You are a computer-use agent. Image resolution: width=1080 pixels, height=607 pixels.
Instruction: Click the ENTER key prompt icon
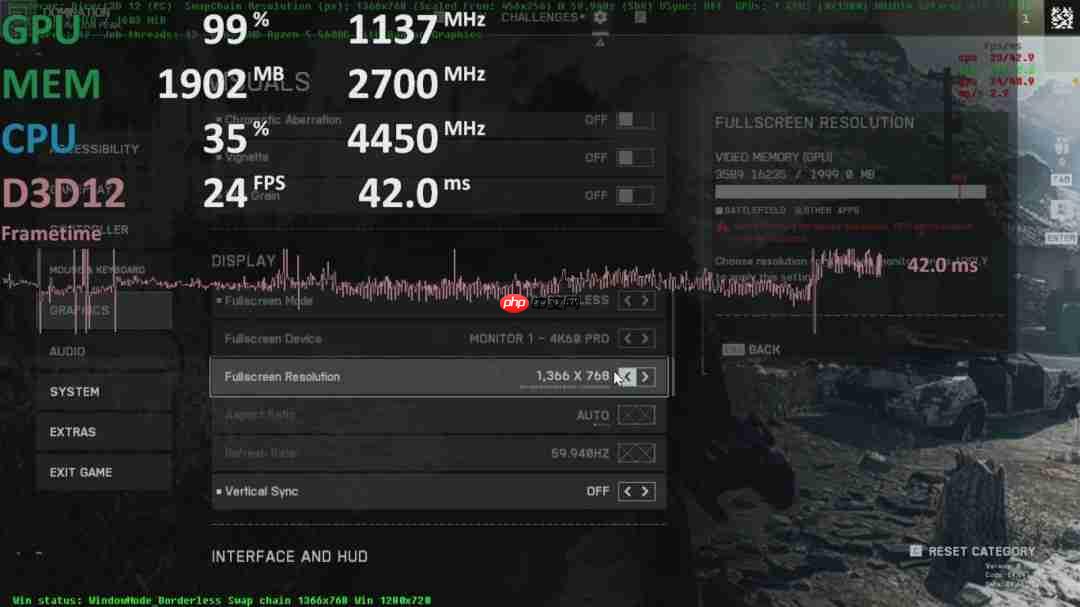pos(1060,237)
